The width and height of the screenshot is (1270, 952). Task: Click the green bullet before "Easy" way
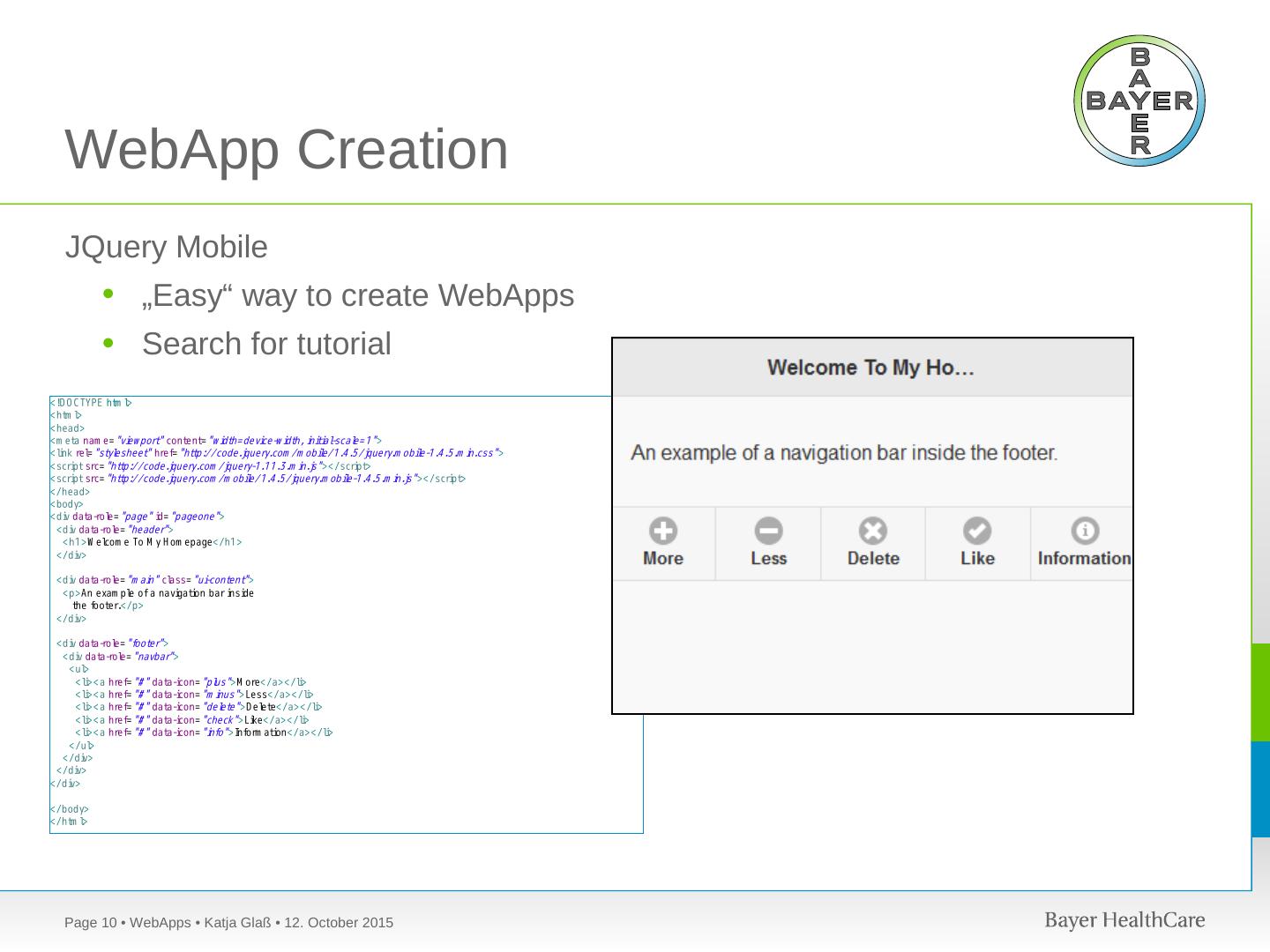click(109, 295)
